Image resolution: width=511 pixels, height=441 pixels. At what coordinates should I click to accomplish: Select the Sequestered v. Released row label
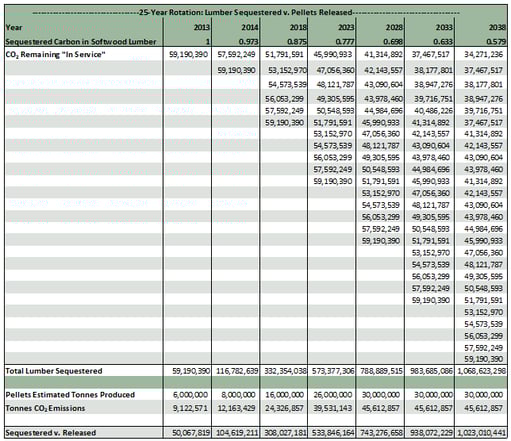pos(51,433)
